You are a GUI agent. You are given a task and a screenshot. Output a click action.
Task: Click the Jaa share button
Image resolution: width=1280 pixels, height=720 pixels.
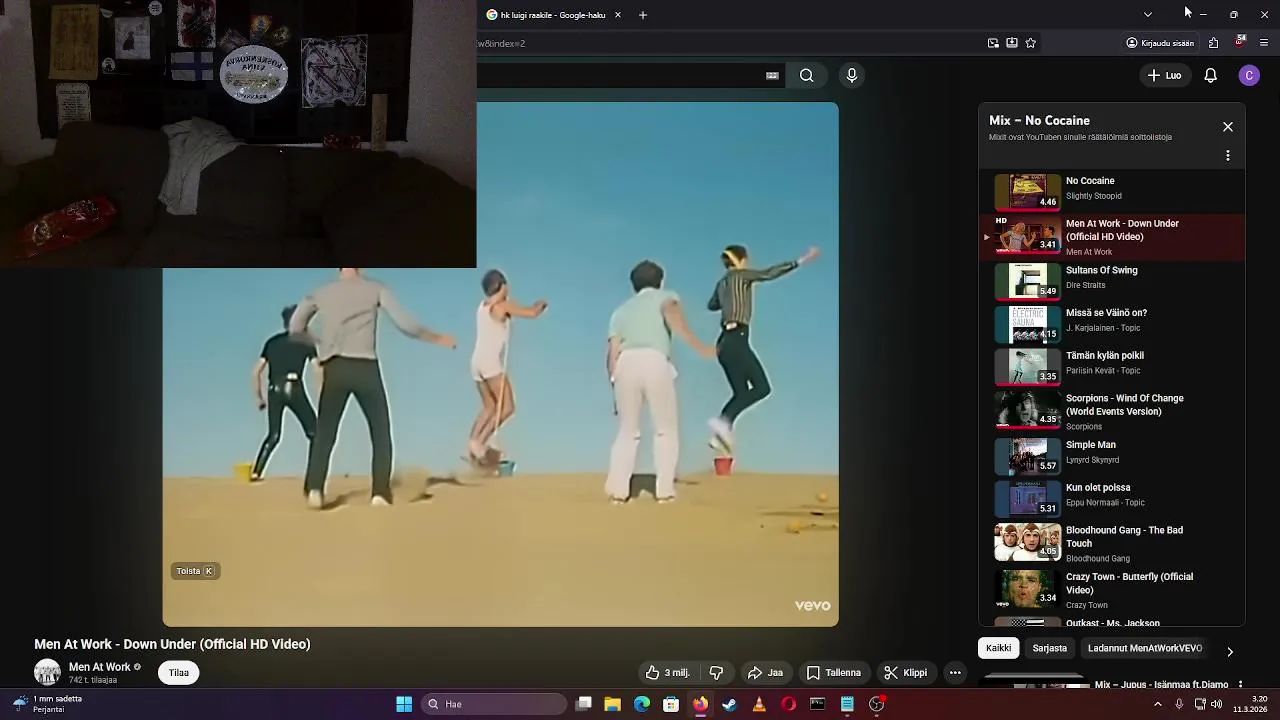click(765, 673)
